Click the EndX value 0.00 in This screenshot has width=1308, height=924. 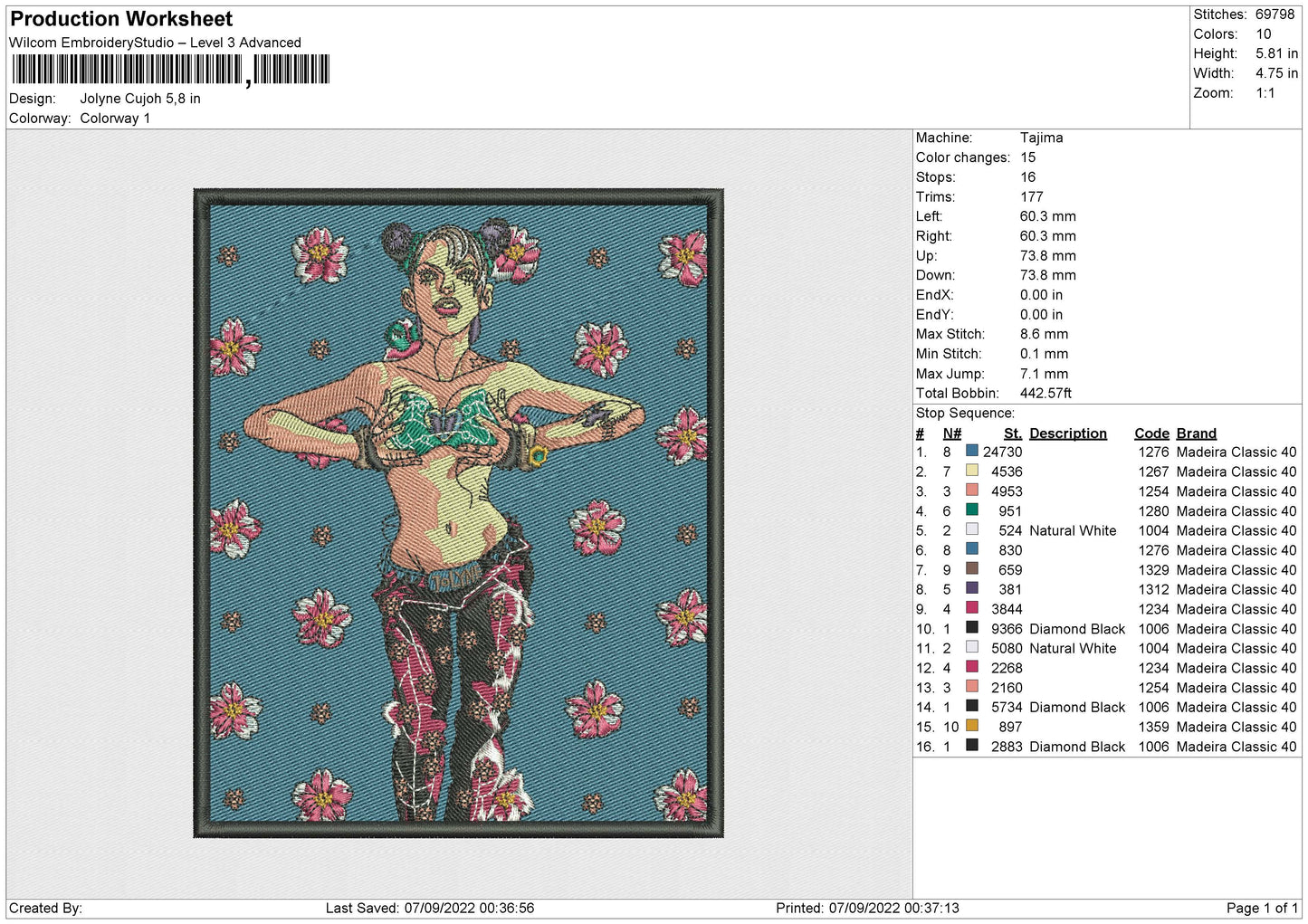(x=1041, y=295)
